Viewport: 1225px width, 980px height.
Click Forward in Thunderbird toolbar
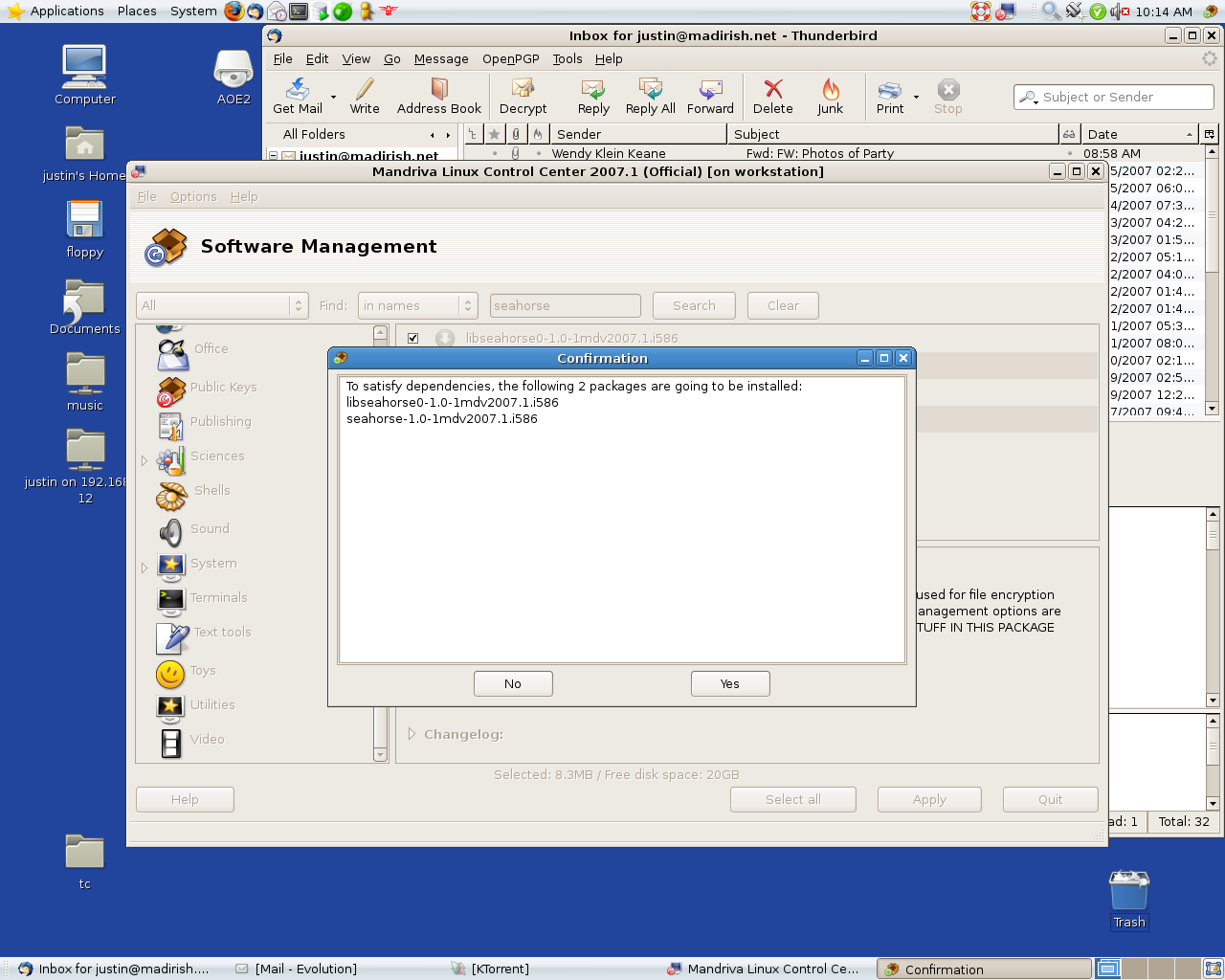[710, 97]
